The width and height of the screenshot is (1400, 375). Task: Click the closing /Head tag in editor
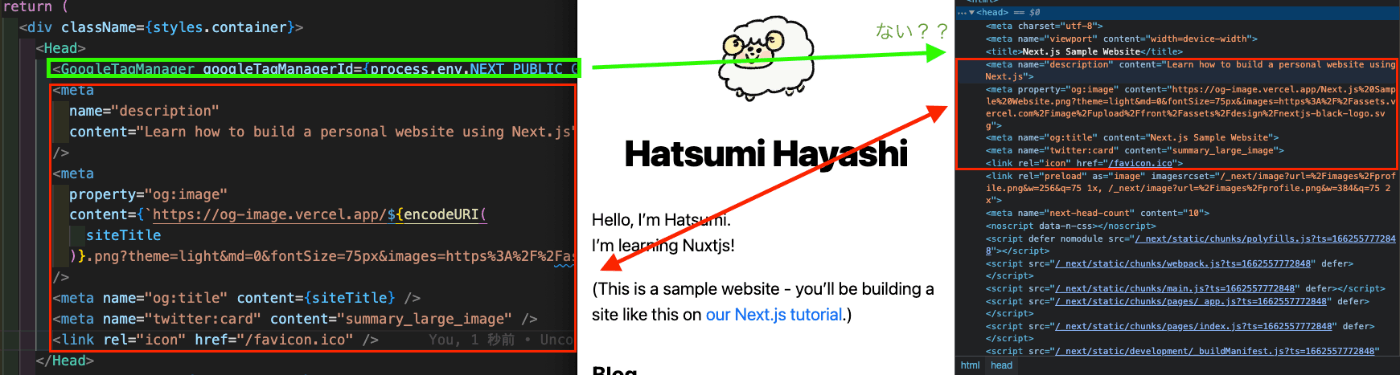pos(65,360)
